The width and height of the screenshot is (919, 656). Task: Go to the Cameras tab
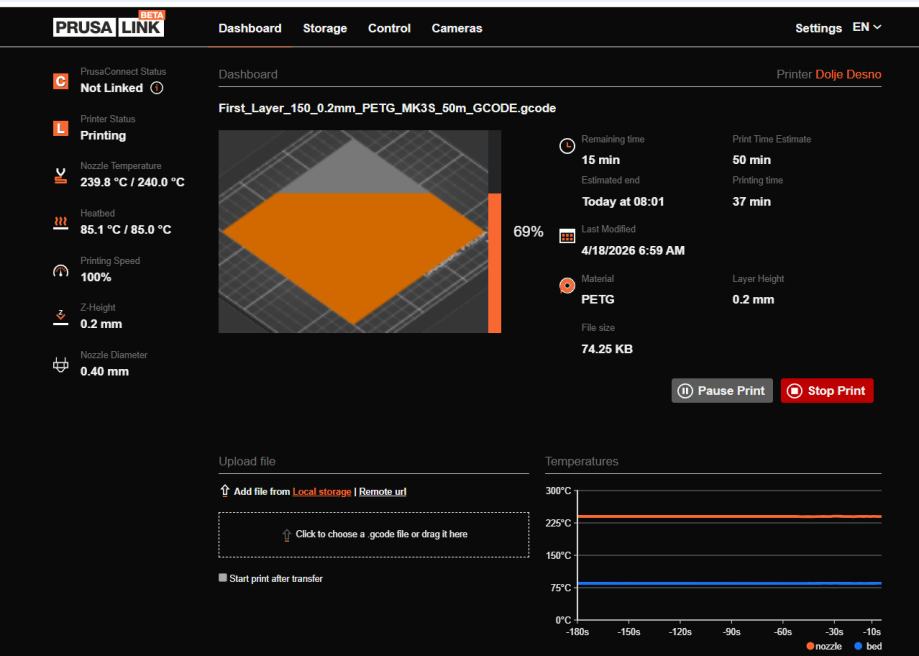click(x=456, y=28)
